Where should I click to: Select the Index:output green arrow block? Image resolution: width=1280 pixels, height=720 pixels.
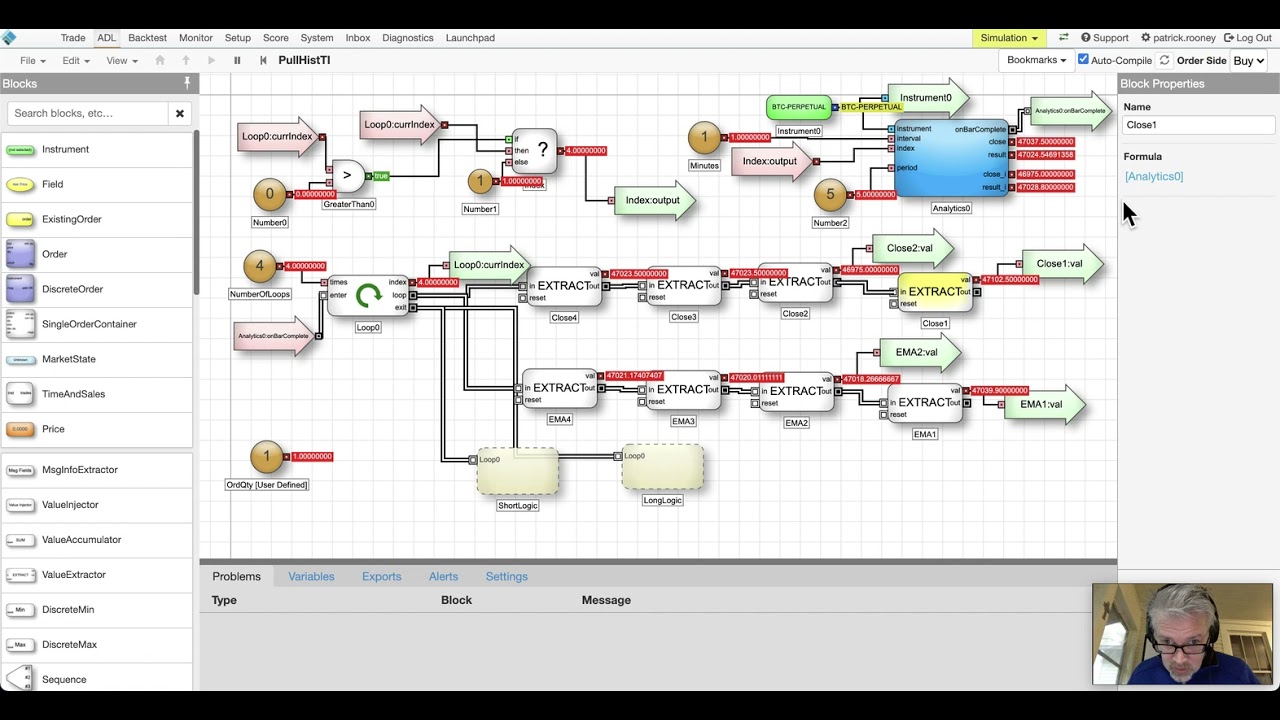pyautogui.click(x=653, y=201)
